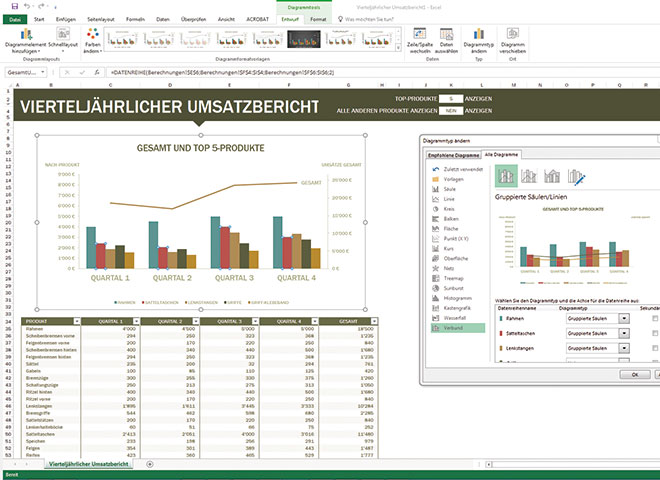This screenshot has height=480, width=660.
Task: Select Wasserfall chart category
Action: click(x=449, y=318)
